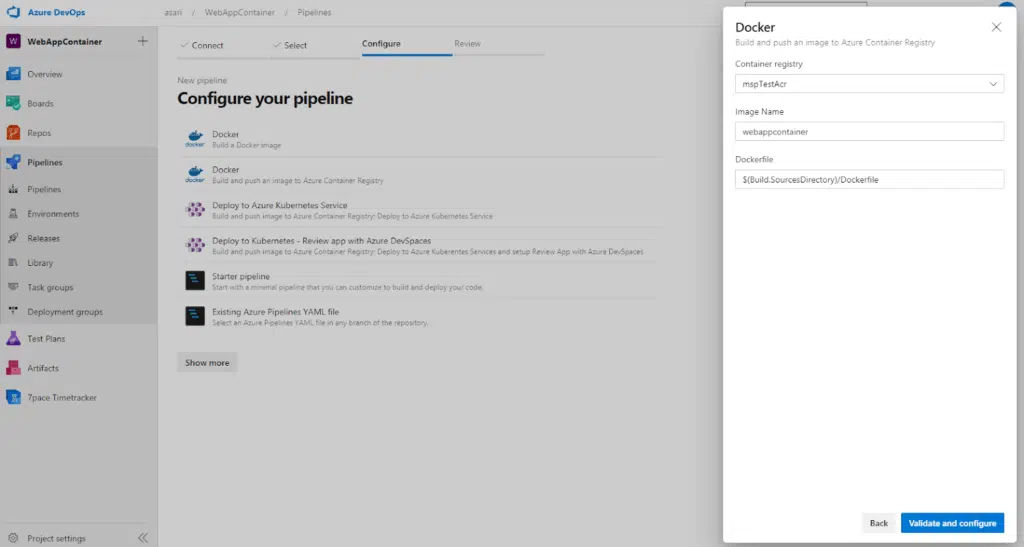The width and height of the screenshot is (1024, 547).
Task: Click the search box in the header
Action: [x=806, y=4]
